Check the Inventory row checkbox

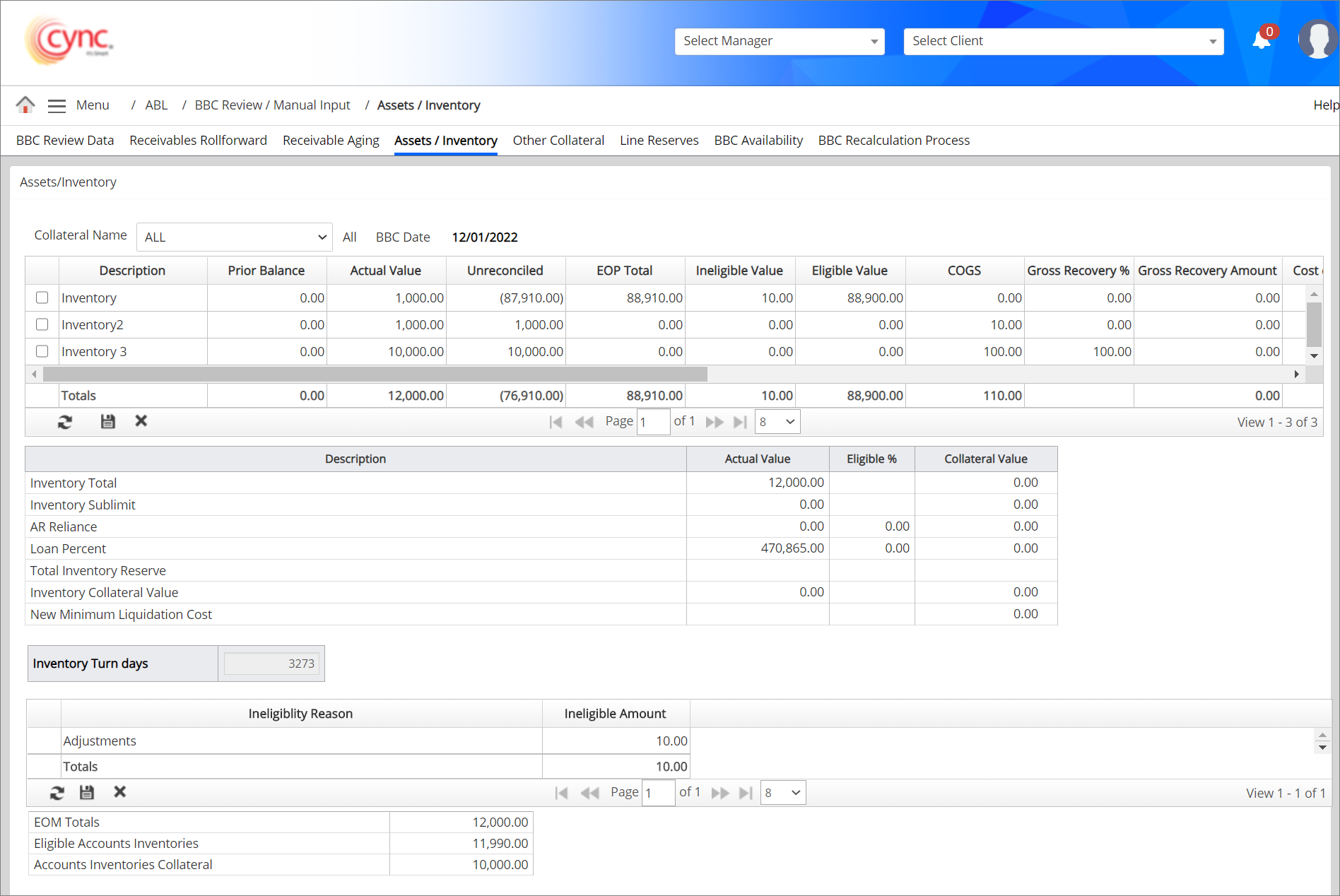[42, 297]
